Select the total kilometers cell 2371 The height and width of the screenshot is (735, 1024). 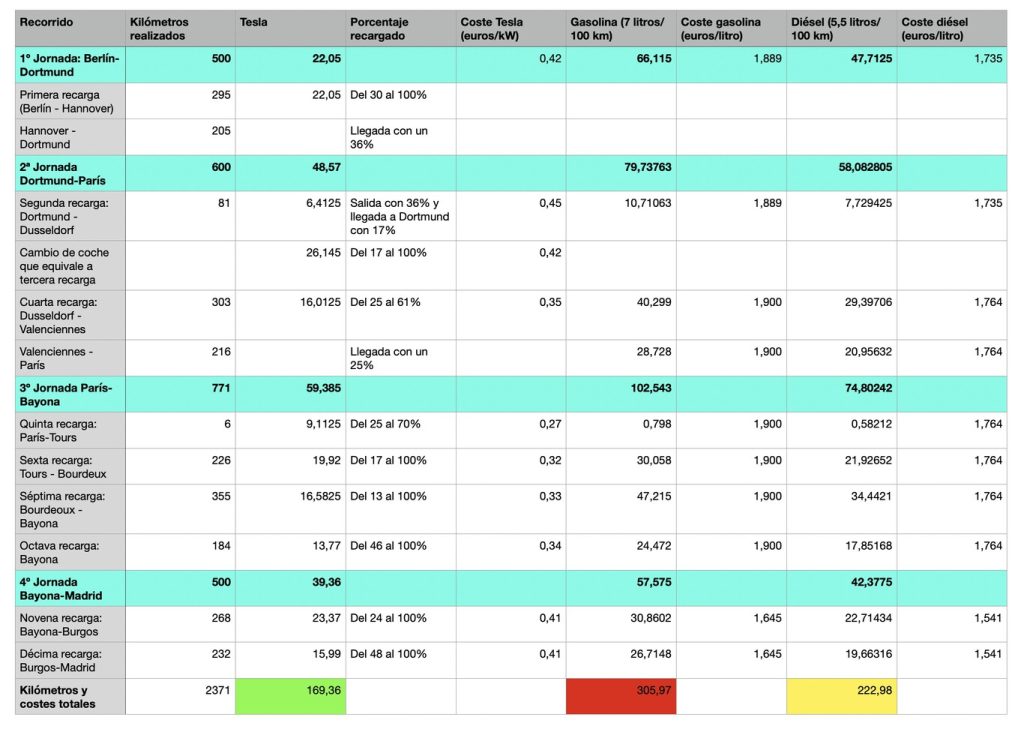click(180, 696)
